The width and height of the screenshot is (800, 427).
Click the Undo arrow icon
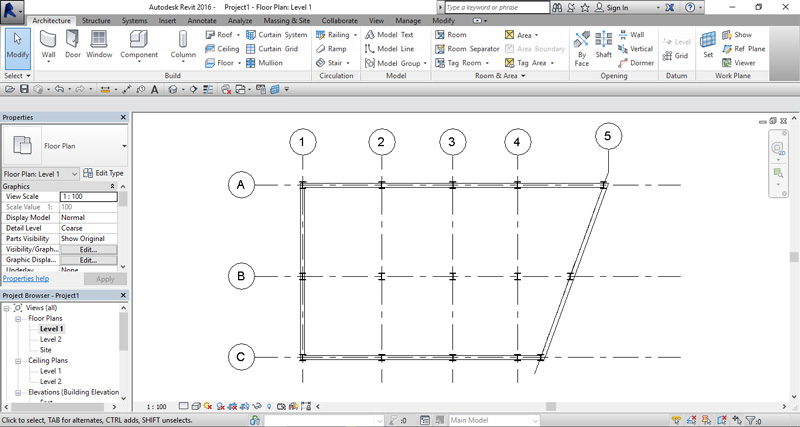tap(59, 89)
